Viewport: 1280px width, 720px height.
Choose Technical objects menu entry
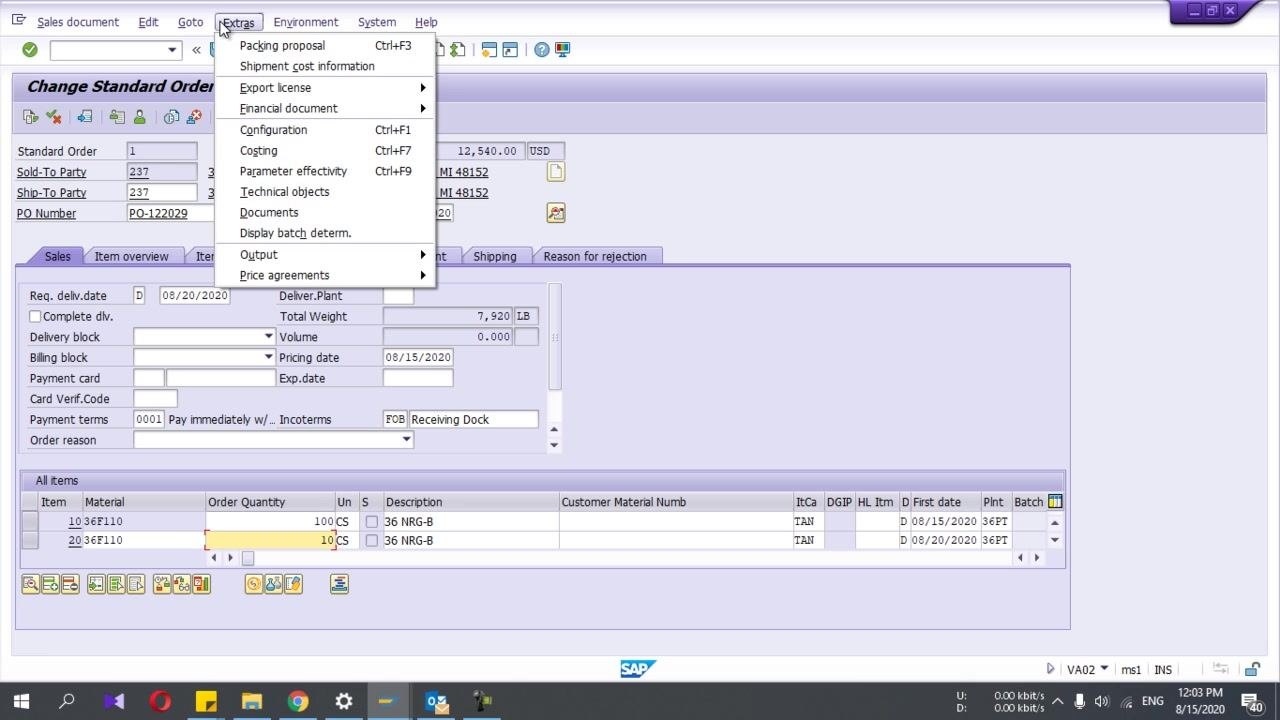(327, 191)
